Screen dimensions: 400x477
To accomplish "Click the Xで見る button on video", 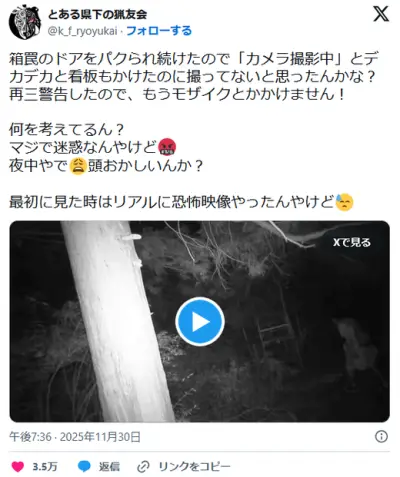I will [x=352, y=242].
